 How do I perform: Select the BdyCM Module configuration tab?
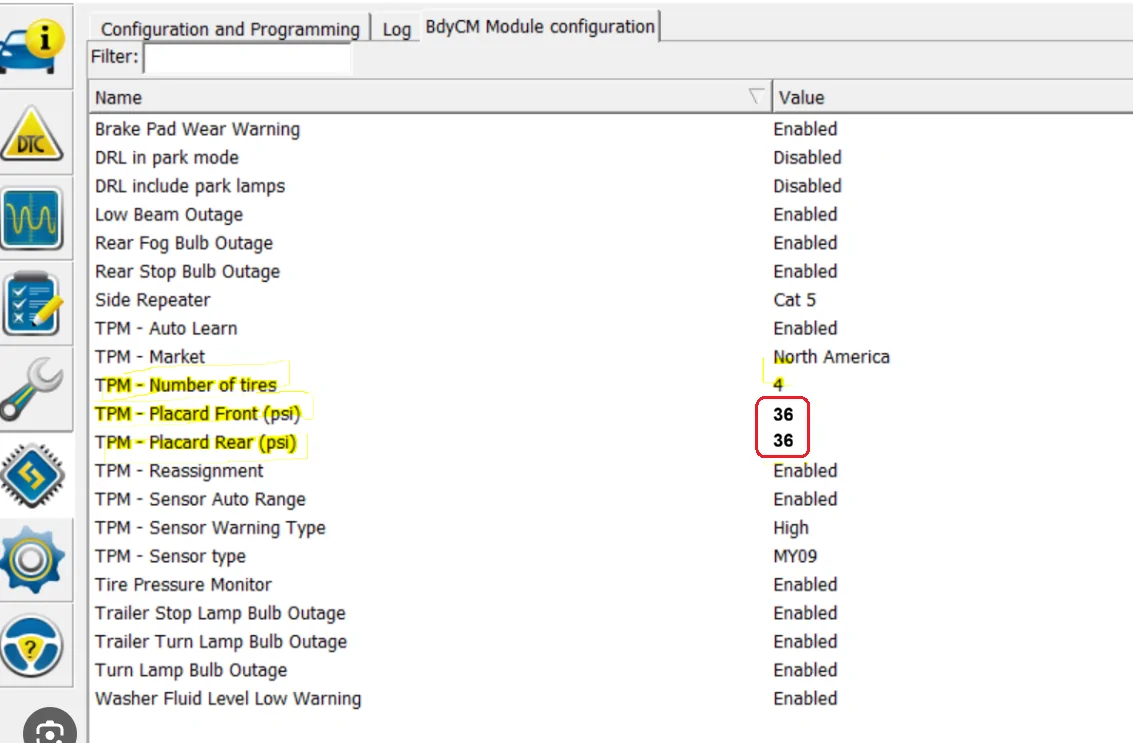click(x=540, y=27)
